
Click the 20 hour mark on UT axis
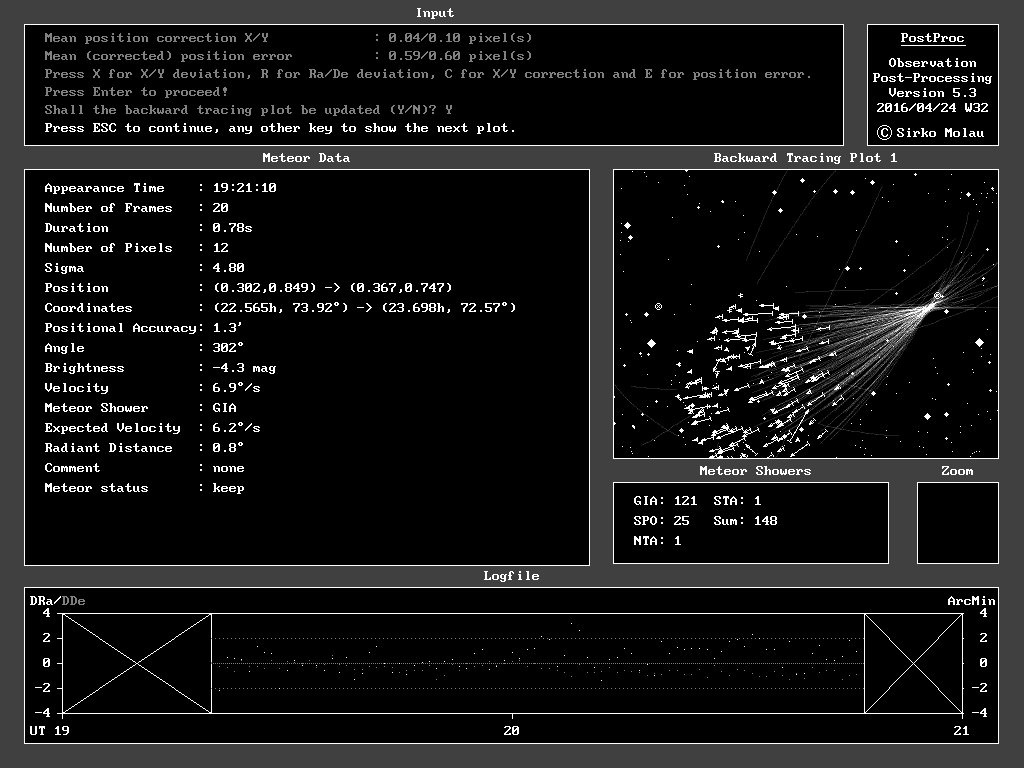[513, 731]
